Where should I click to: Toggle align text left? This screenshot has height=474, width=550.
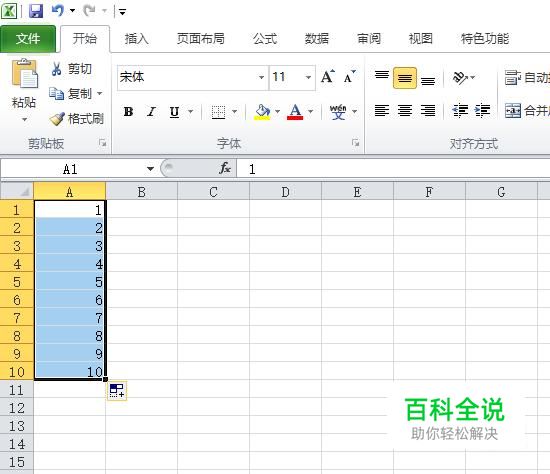pos(382,111)
